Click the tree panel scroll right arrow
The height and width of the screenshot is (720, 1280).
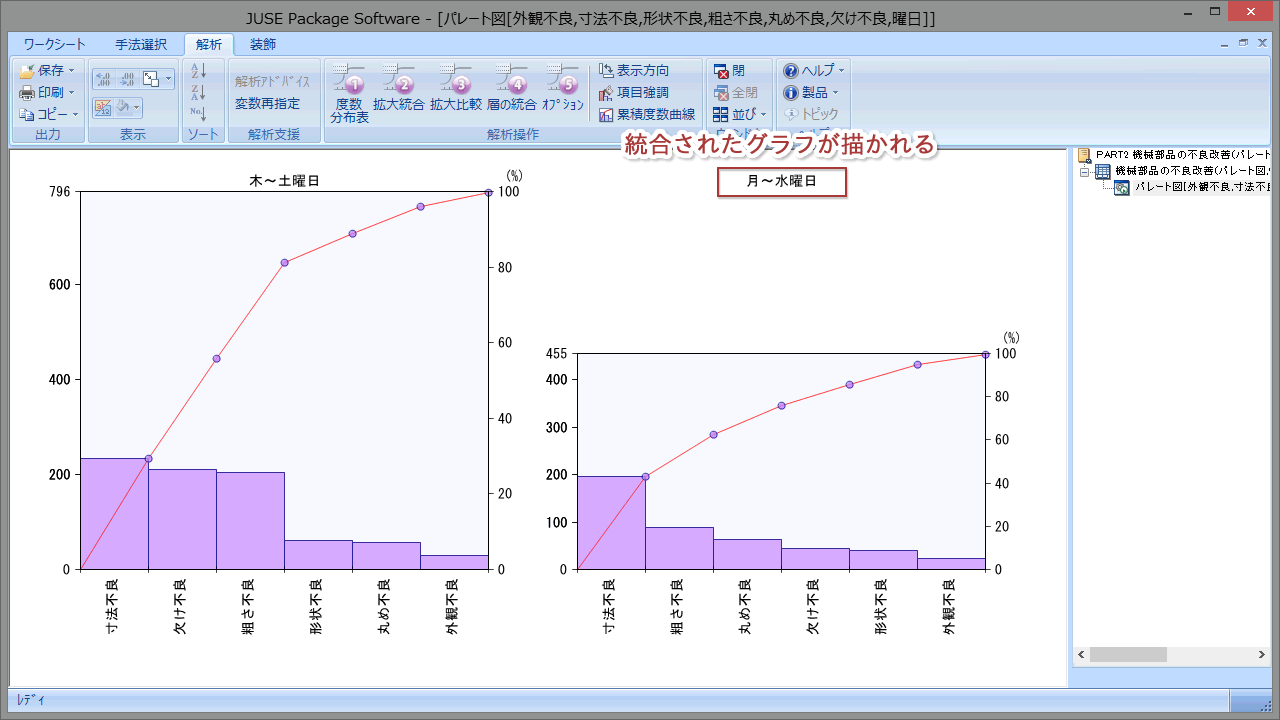1263,654
